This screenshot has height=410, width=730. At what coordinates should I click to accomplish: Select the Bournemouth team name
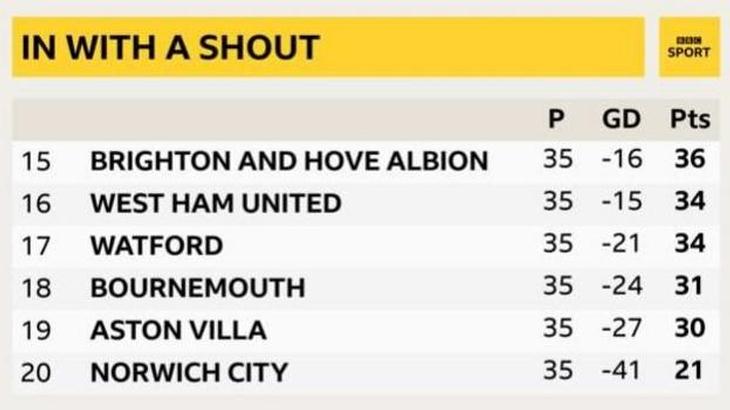[197, 288]
